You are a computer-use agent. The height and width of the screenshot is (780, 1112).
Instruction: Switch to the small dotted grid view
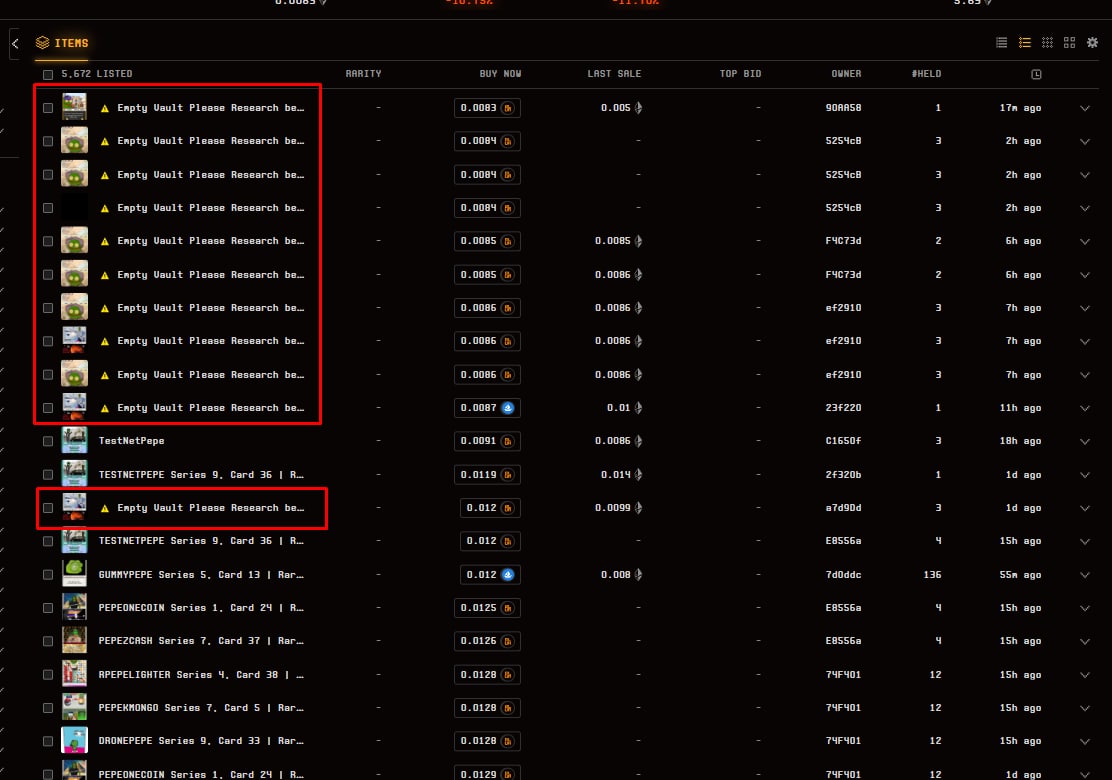(1047, 43)
